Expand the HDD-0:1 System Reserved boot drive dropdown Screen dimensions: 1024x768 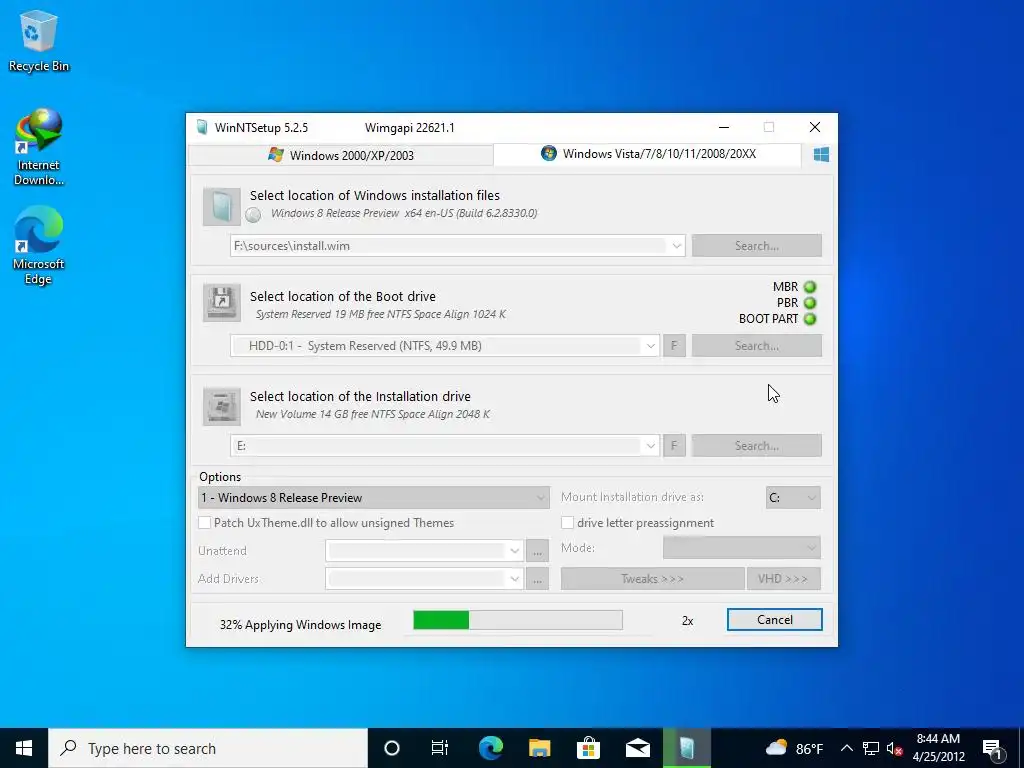650,346
